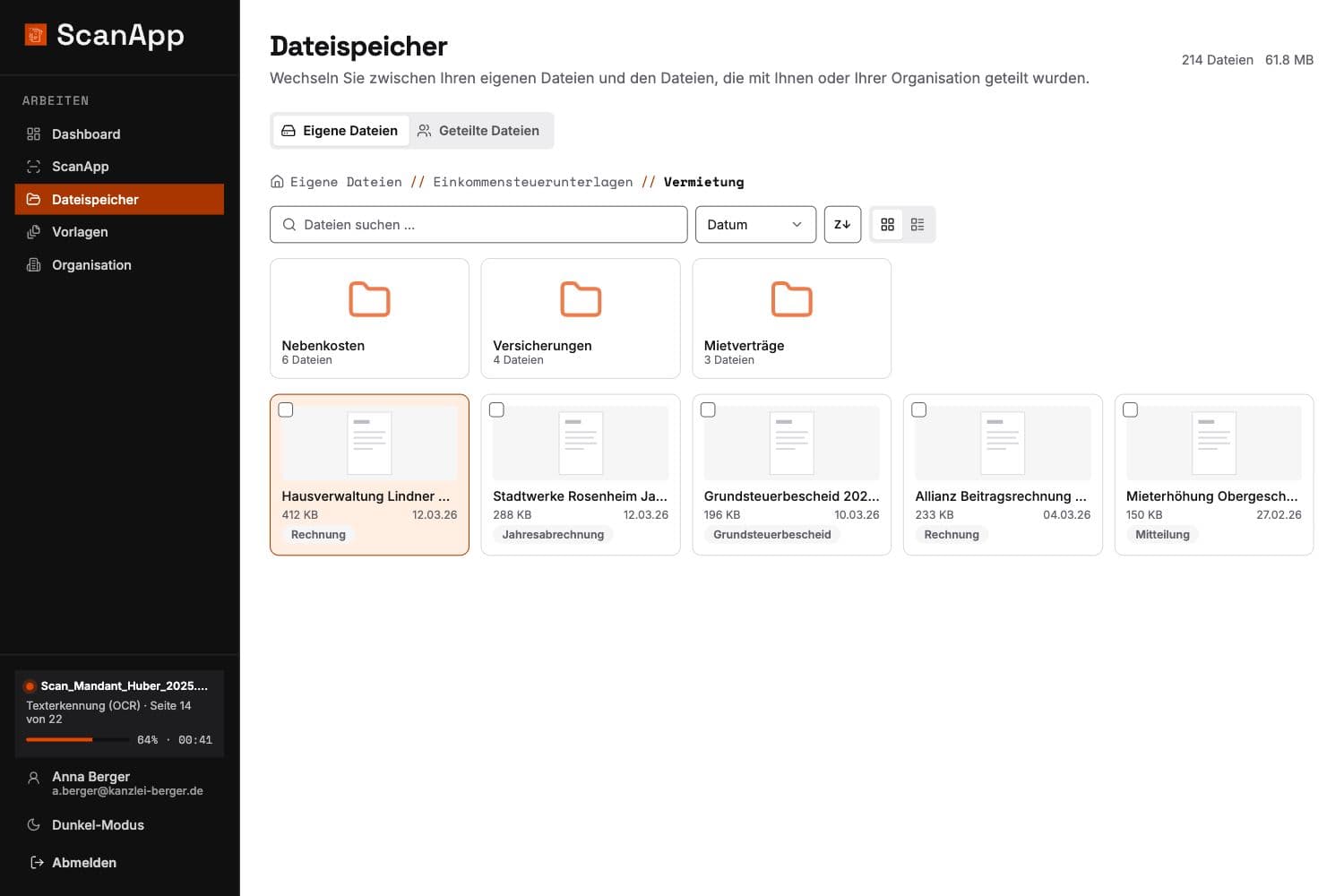Tick the Hausverwaltung Lindner checkbox

(x=286, y=409)
